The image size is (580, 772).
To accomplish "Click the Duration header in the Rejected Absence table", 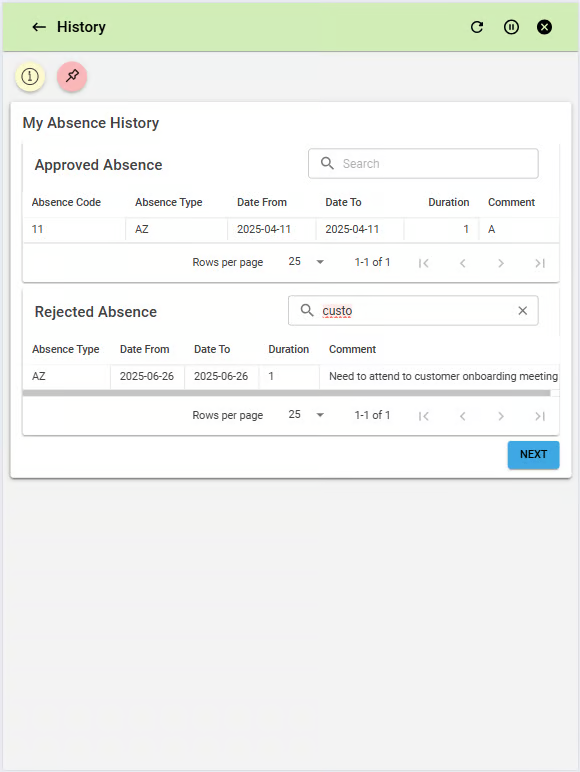I will pyautogui.click(x=289, y=349).
